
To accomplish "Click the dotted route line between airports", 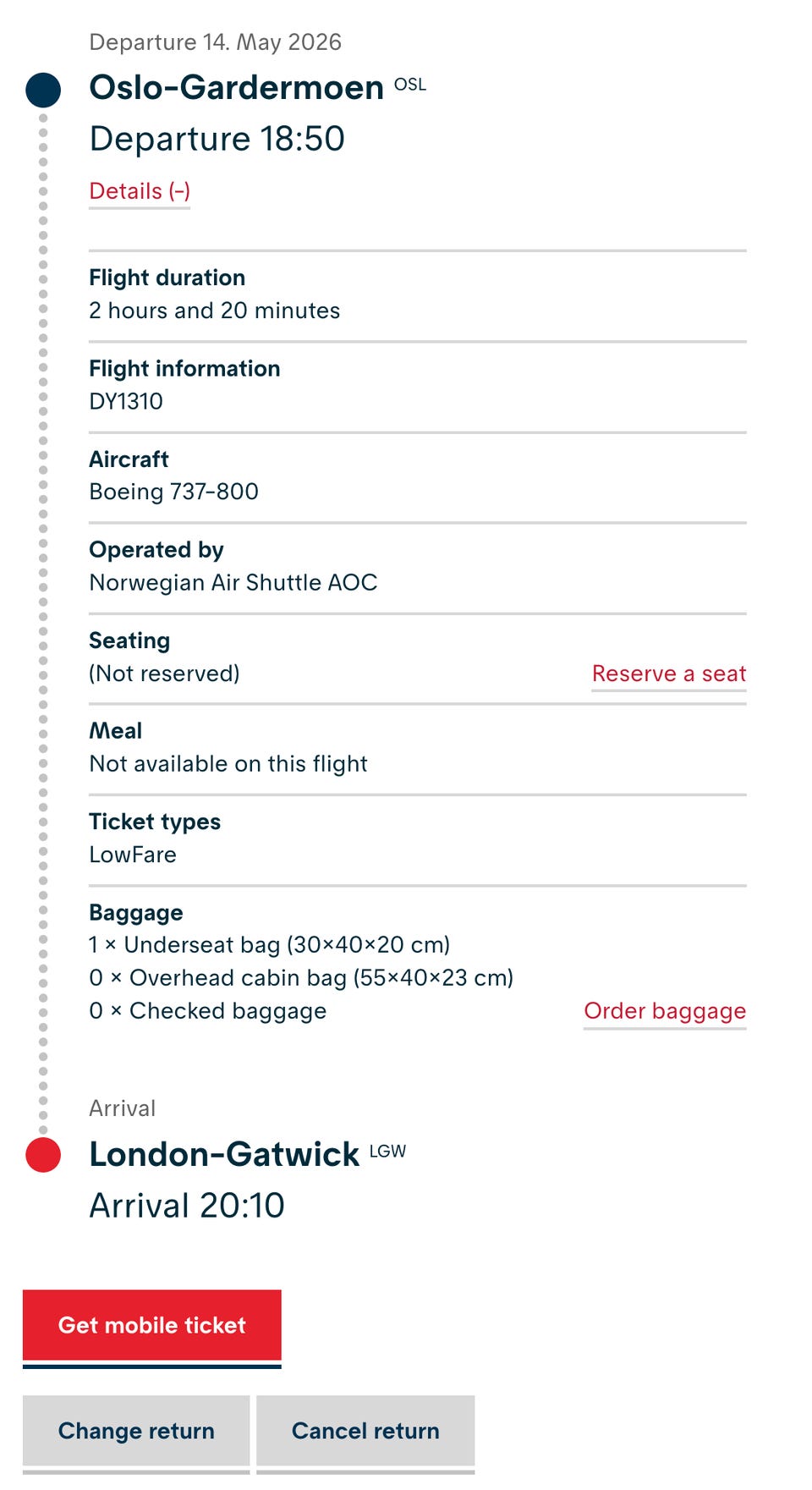I will point(43,623).
